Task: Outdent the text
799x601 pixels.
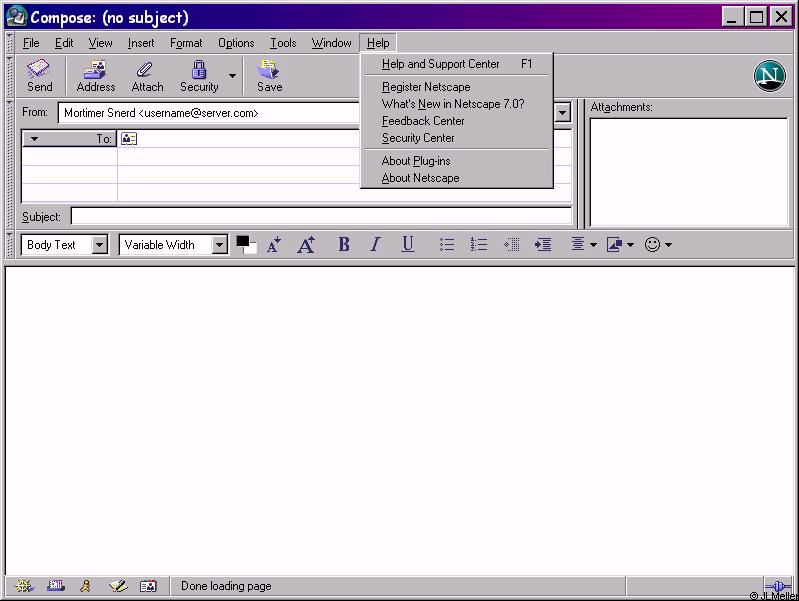Action: tap(511, 245)
